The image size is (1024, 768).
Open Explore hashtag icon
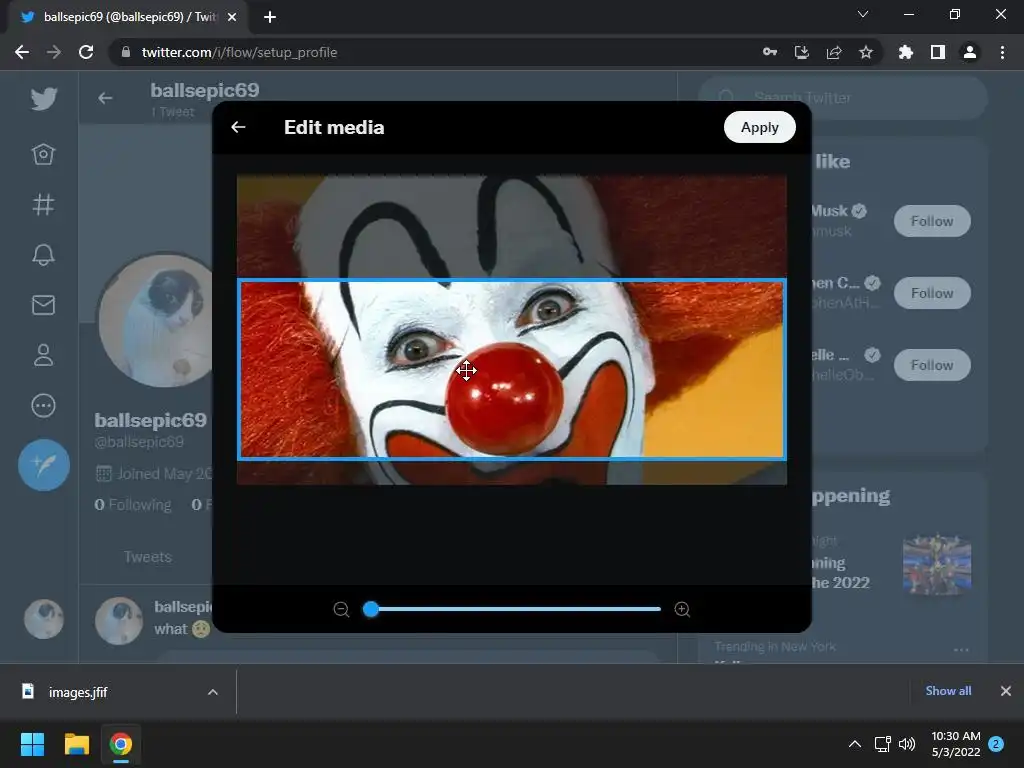43,204
